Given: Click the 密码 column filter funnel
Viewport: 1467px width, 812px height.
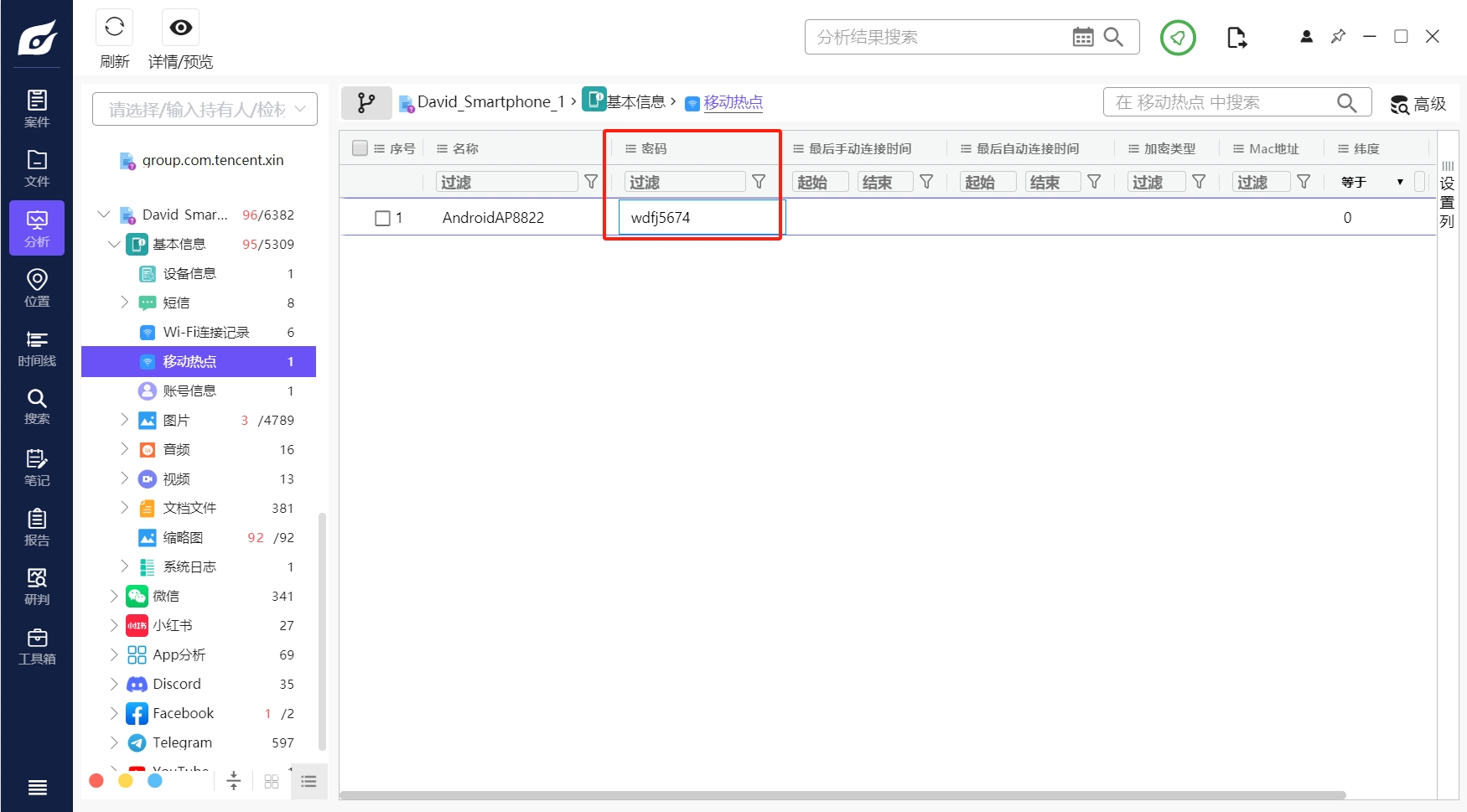Looking at the screenshot, I should coord(759,182).
